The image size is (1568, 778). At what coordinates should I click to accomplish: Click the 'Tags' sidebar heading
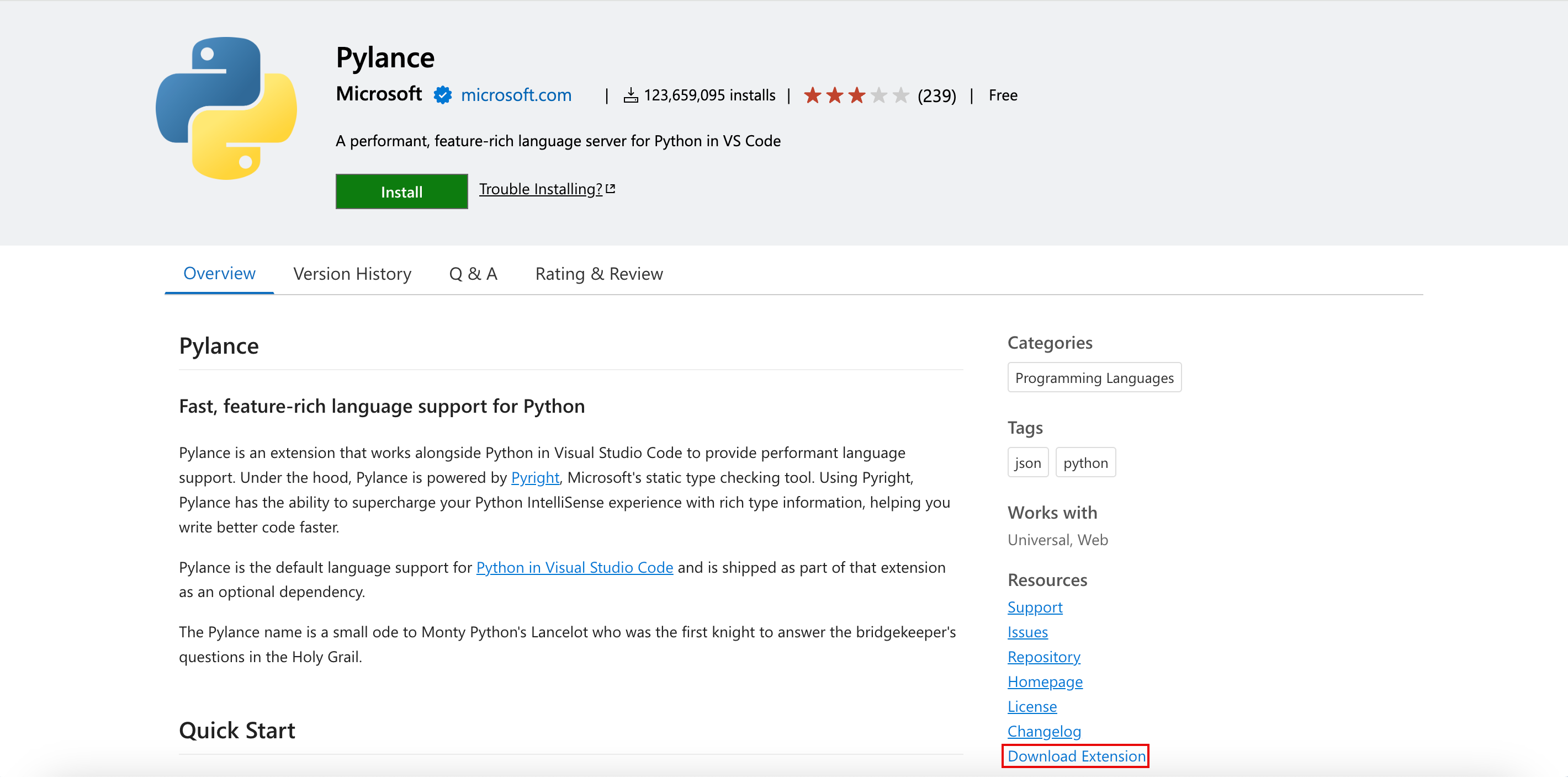tap(1025, 429)
